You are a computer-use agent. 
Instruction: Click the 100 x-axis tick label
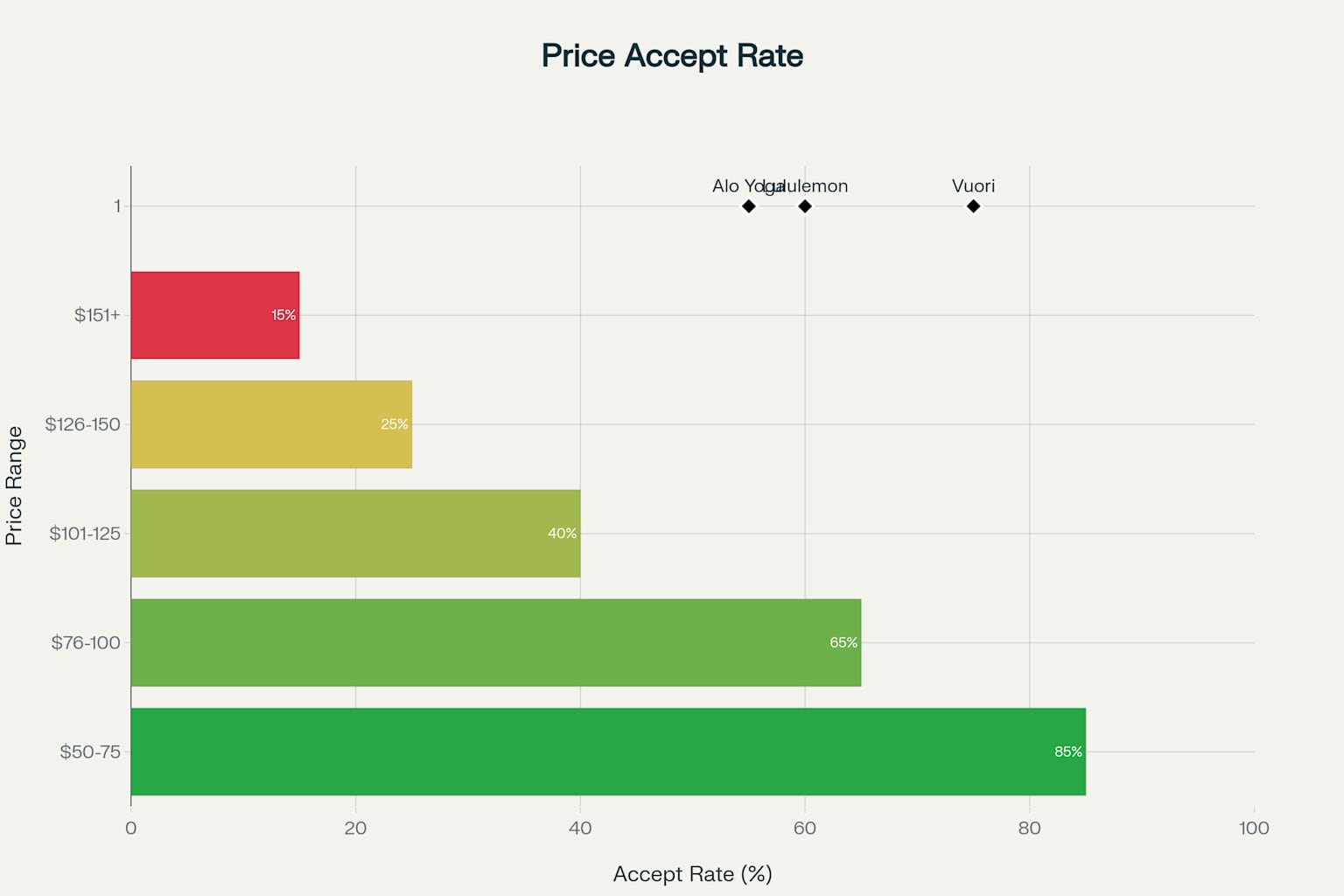coord(1254,828)
